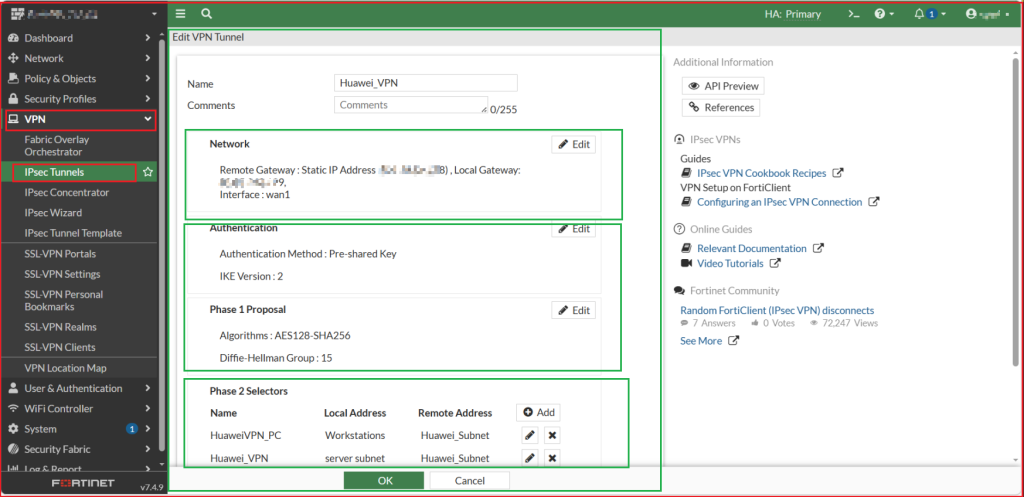Screen dimensions: 1024x497
Task: Edit the Authentication section
Action: pos(574,229)
